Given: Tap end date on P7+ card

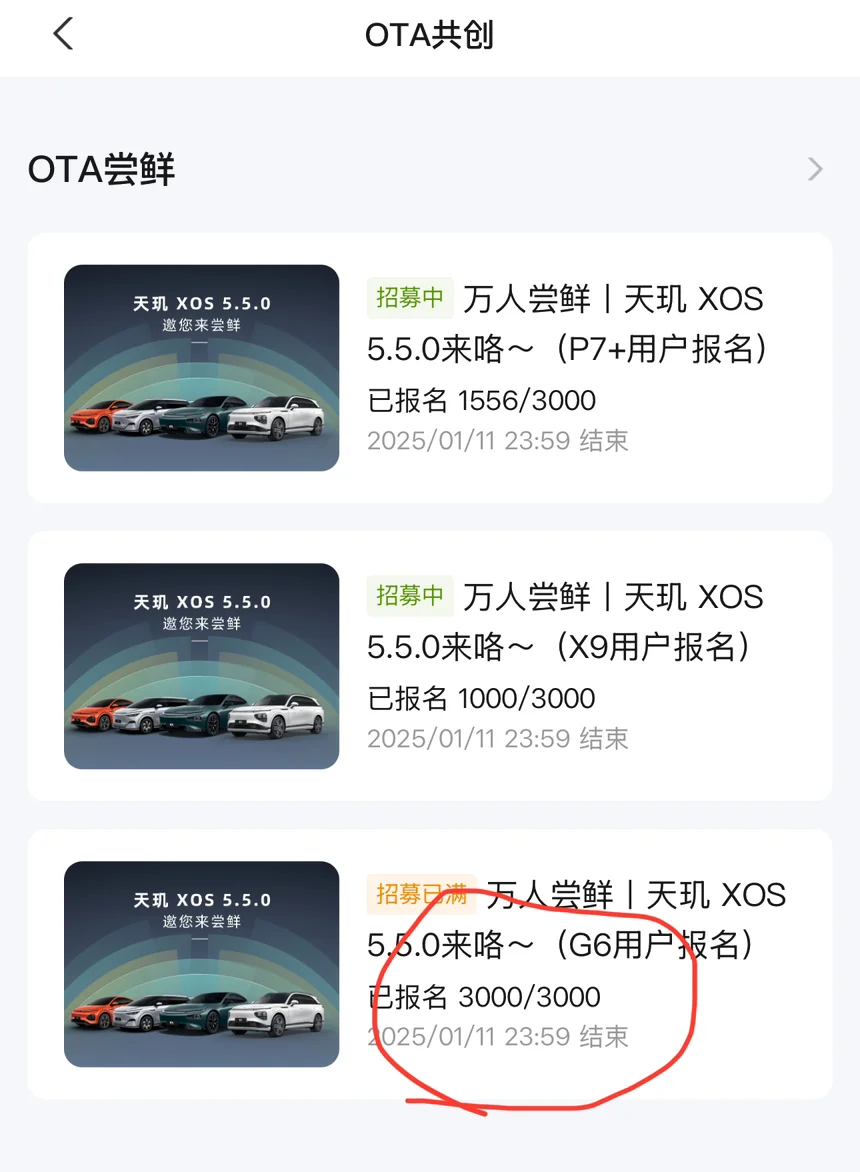Looking at the screenshot, I should [498, 440].
